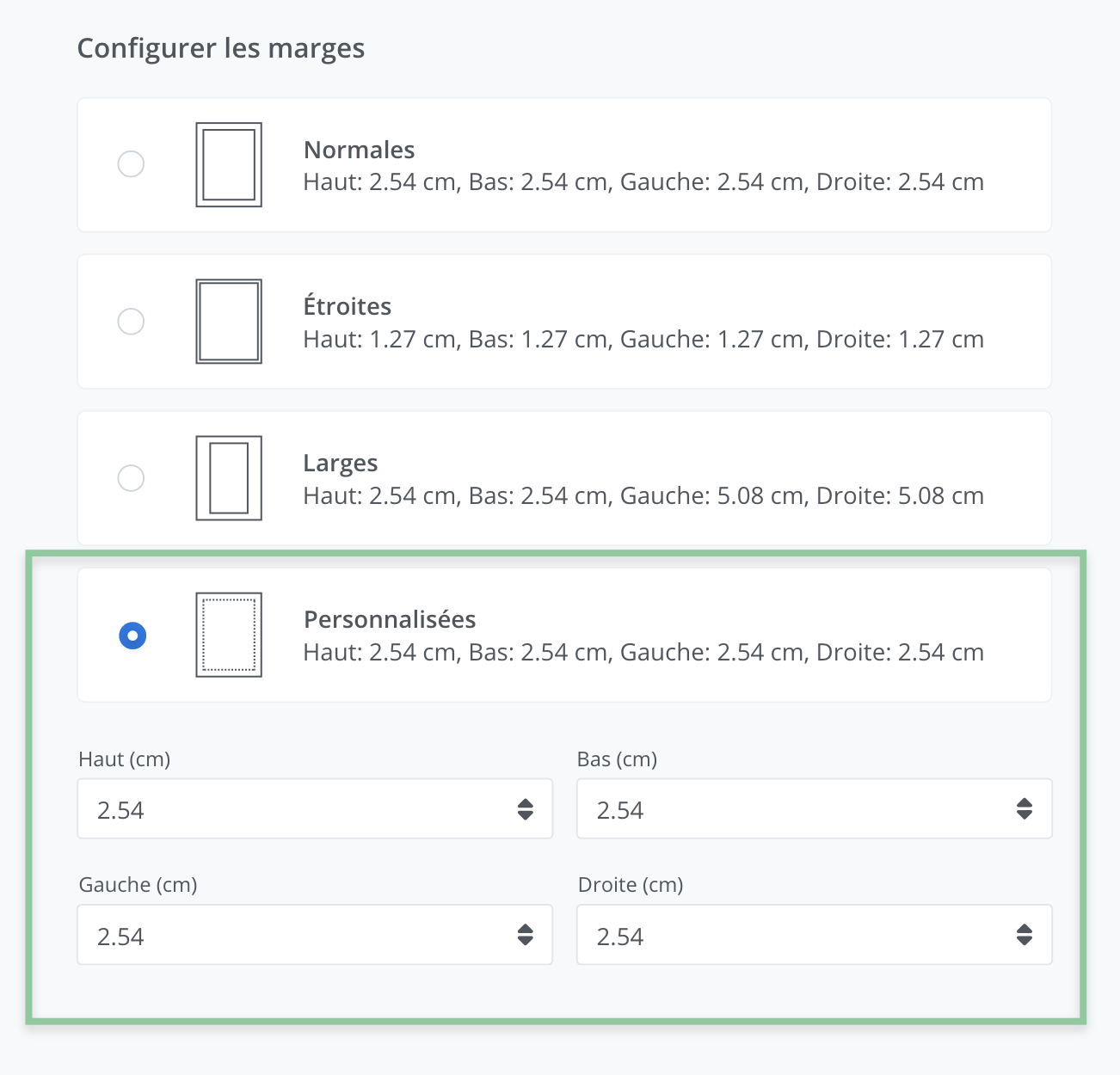Increase the Bas margin with up arrow
Image resolution: width=1120 pixels, height=1075 pixels.
(x=1025, y=803)
